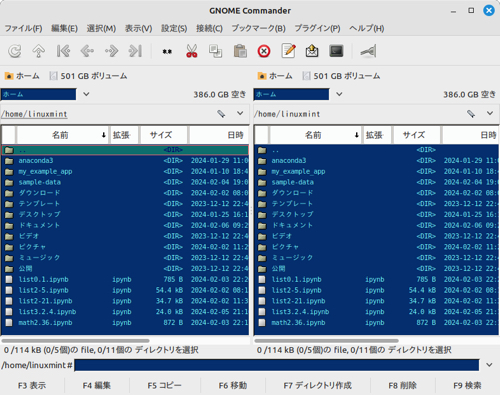Sort right pane by 拡張 column
Image resolution: width=500 pixels, height=395 pixels.
coord(376,135)
